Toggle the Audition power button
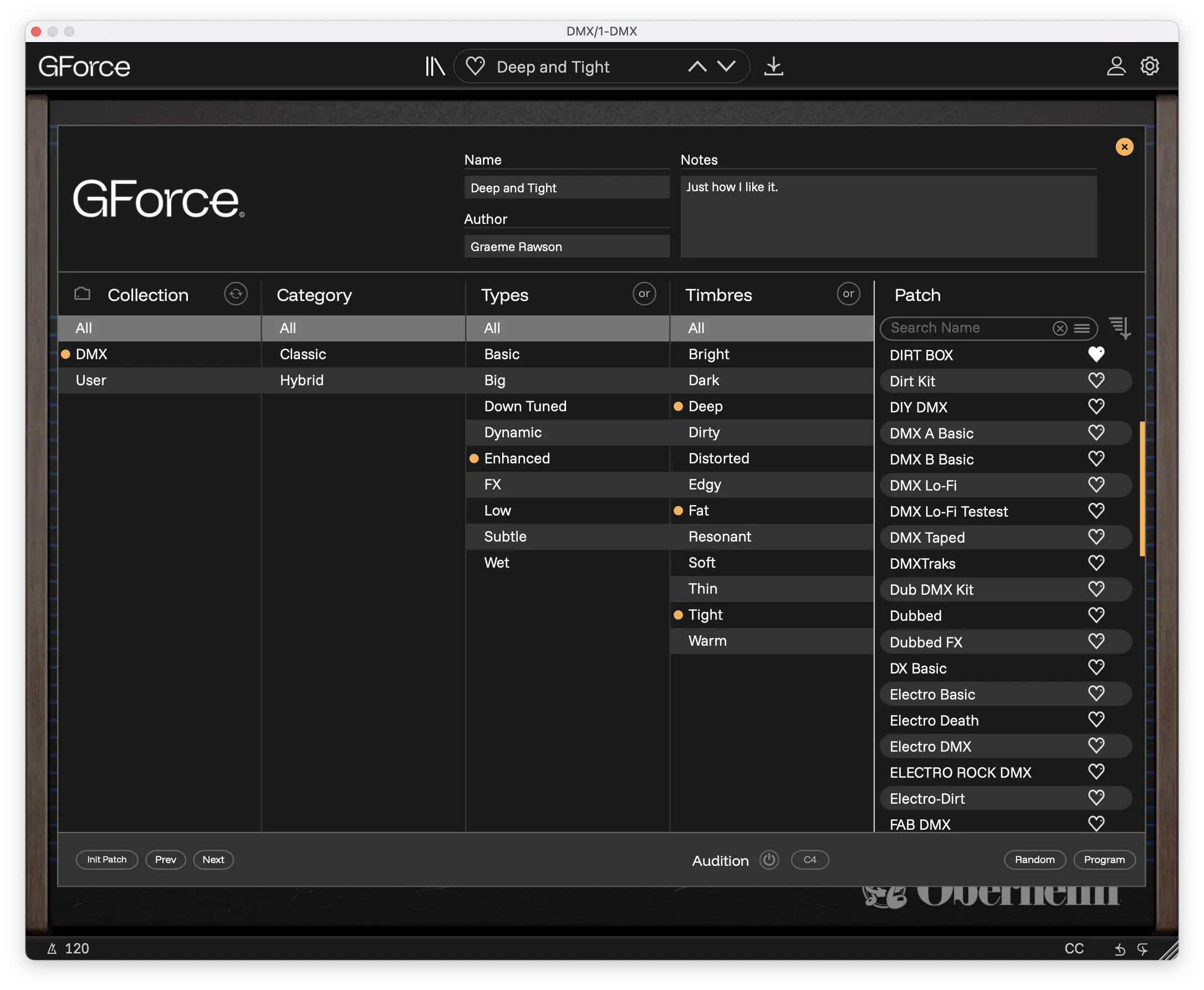1204x990 pixels. tap(769, 859)
